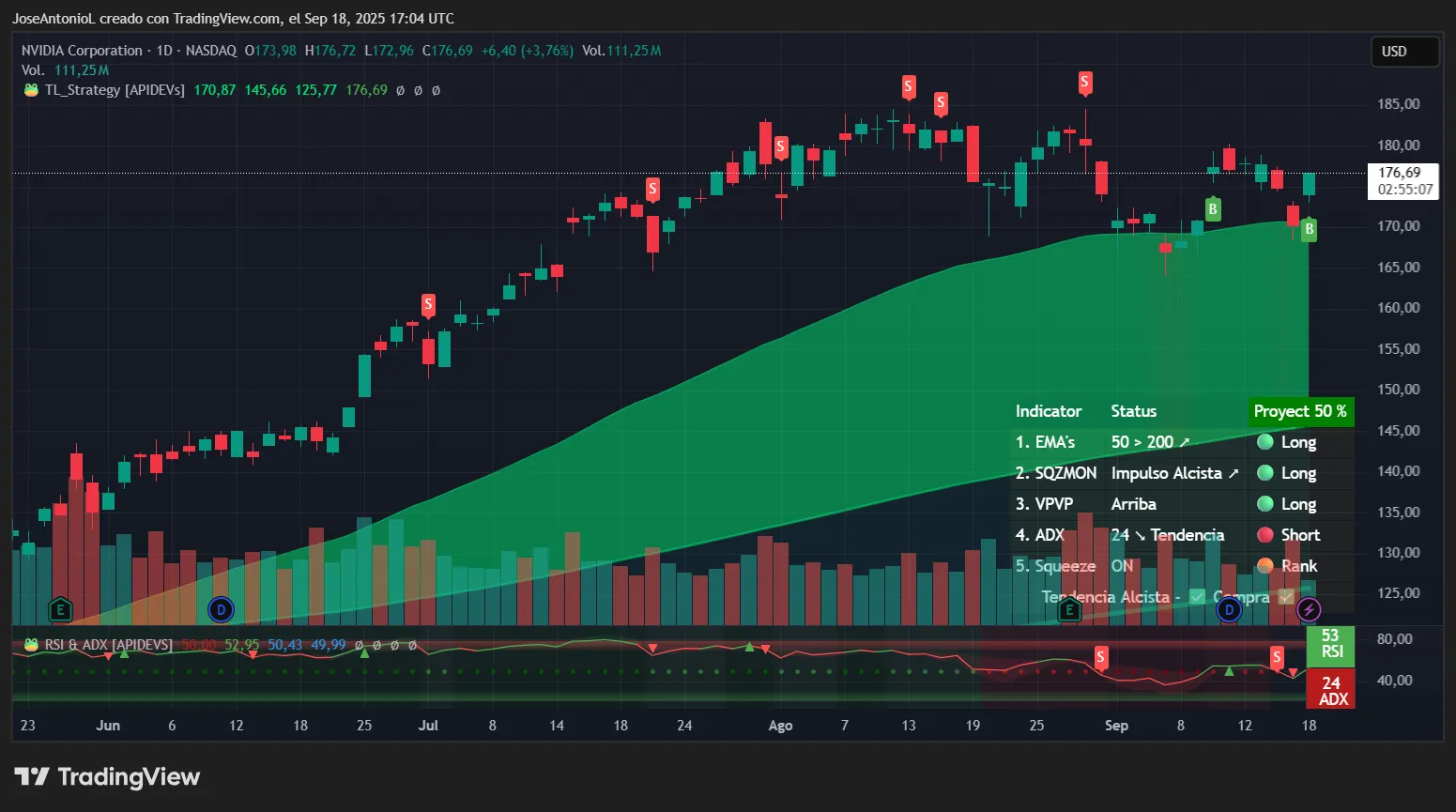Viewport: 1456px width, 812px height.
Task: Select the RSI & ADX [APIDEVS] legend
Action: click(108, 645)
